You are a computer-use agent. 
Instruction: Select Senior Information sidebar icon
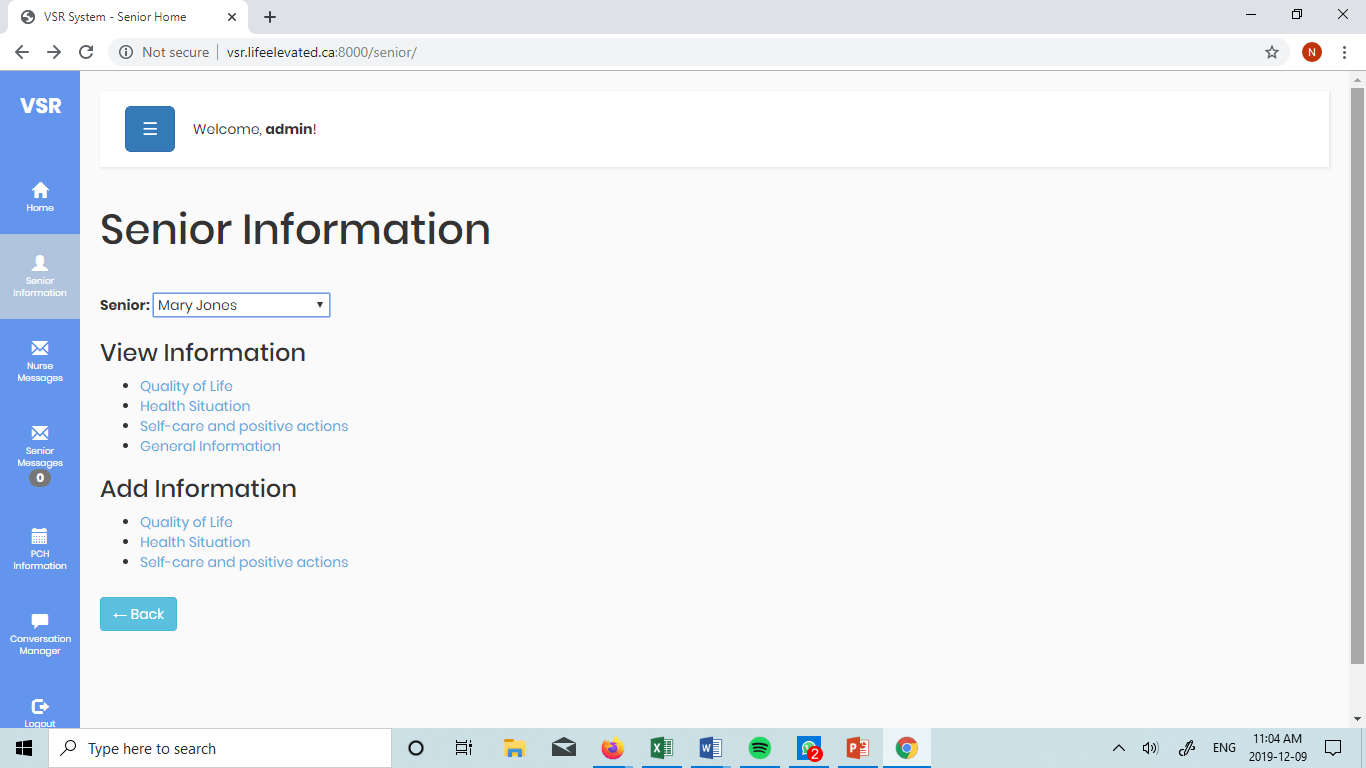click(40, 263)
